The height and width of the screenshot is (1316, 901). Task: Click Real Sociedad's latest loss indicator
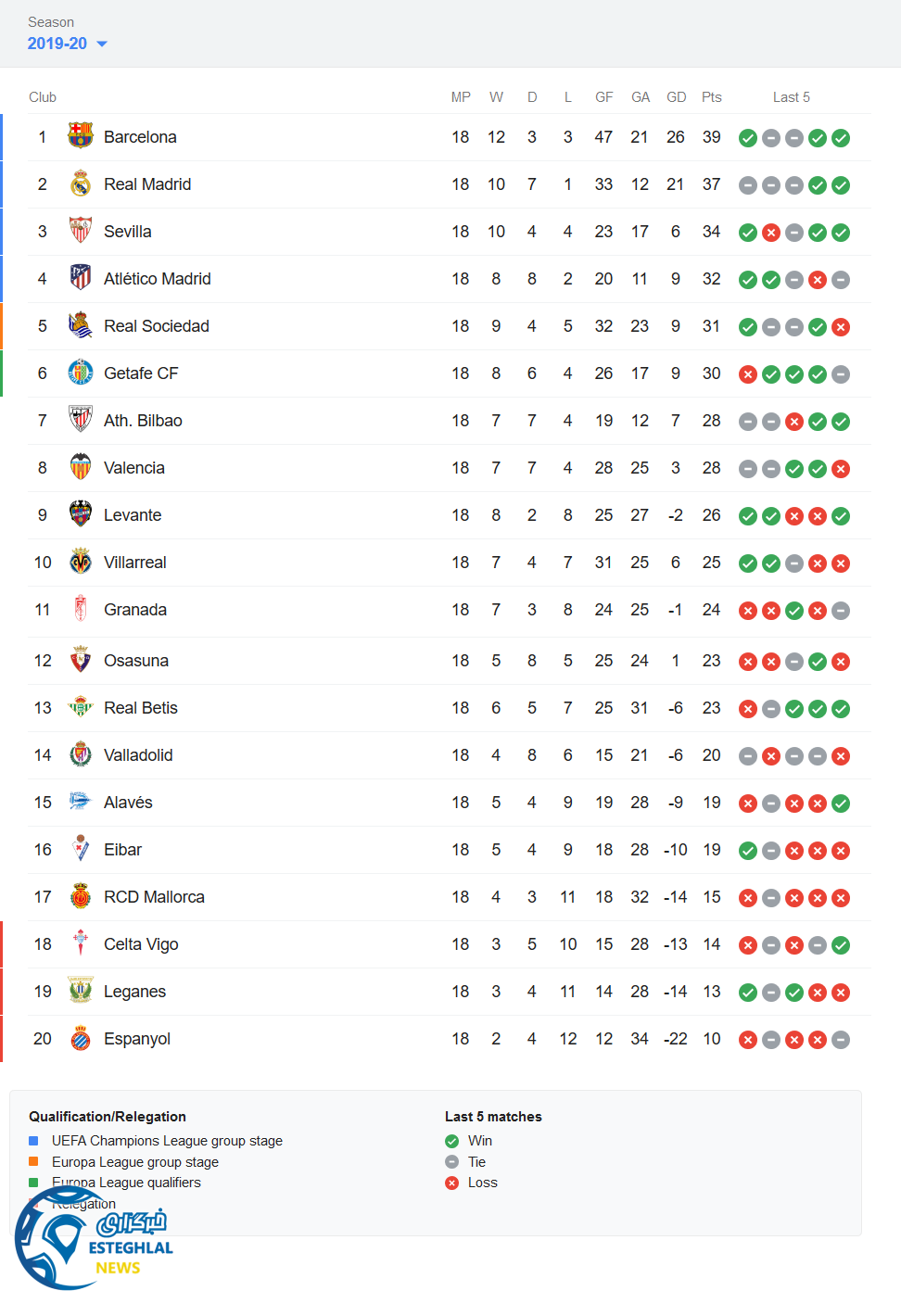click(841, 327)
